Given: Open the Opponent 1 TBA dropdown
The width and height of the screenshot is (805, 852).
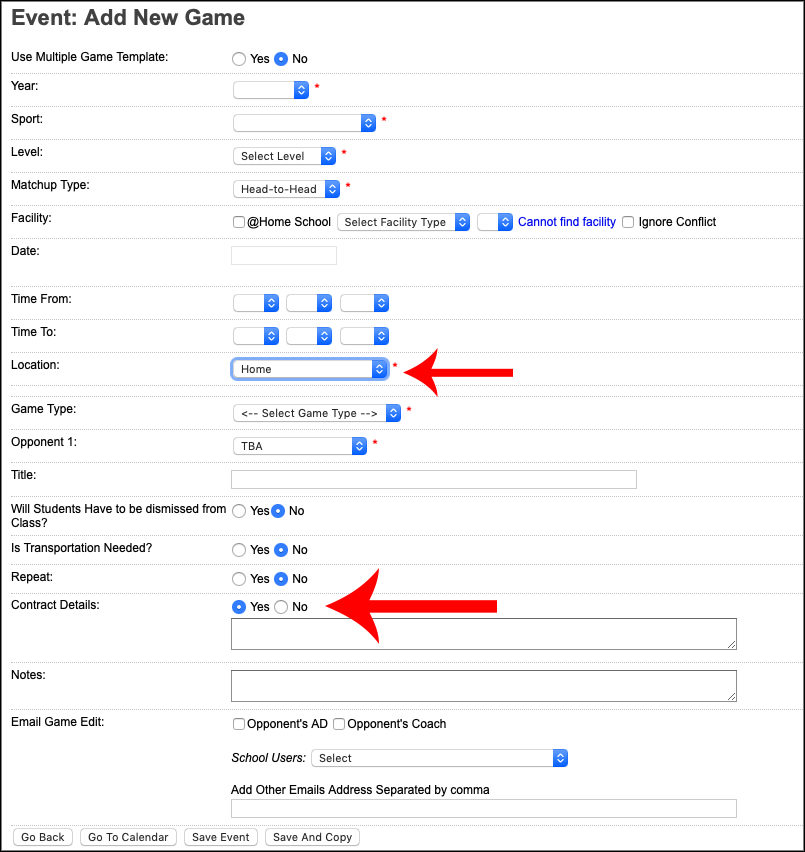Looking at the screenshot, I should coord(300,446).
